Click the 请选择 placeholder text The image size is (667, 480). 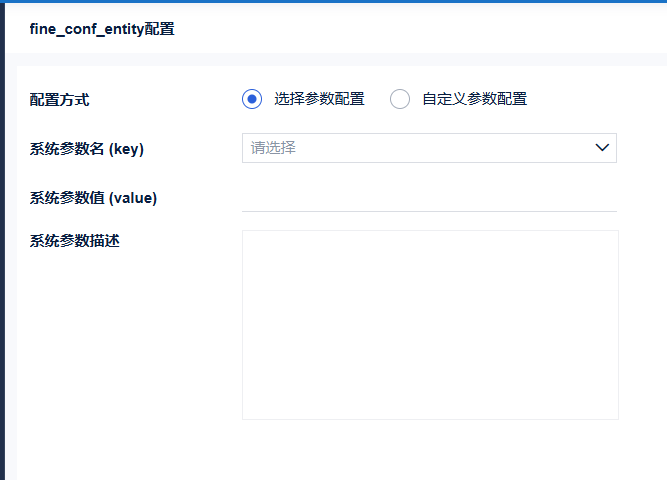pos(273,148)
